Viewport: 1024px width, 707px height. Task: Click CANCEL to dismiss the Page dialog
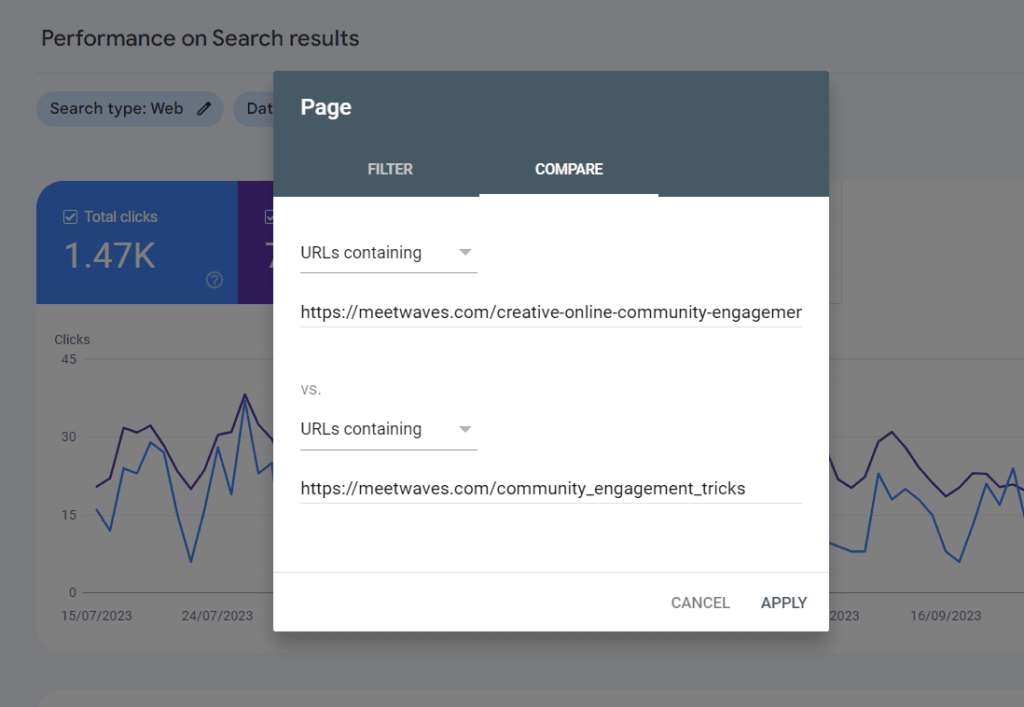point(700,602)
